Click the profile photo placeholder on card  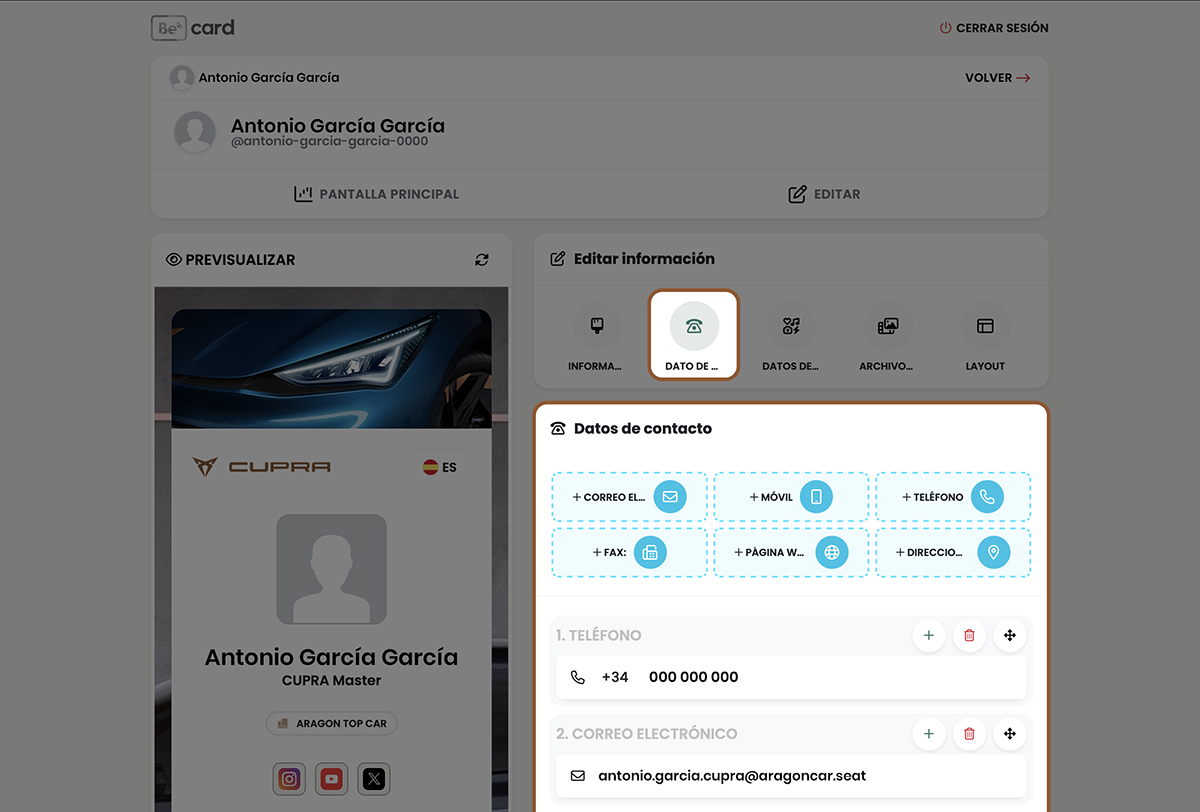(331, 569)
